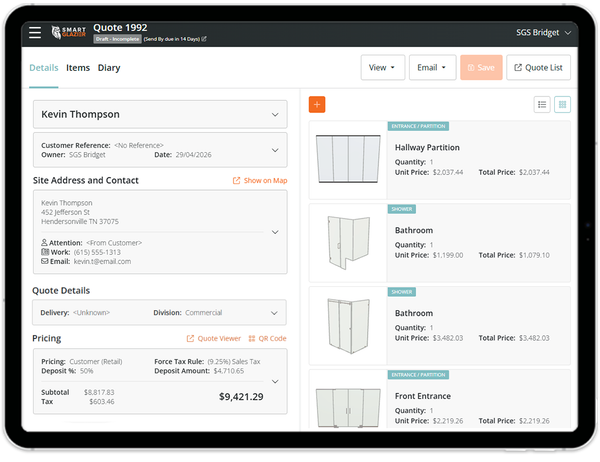Open the Email dropdown menu

coord(432,67)
